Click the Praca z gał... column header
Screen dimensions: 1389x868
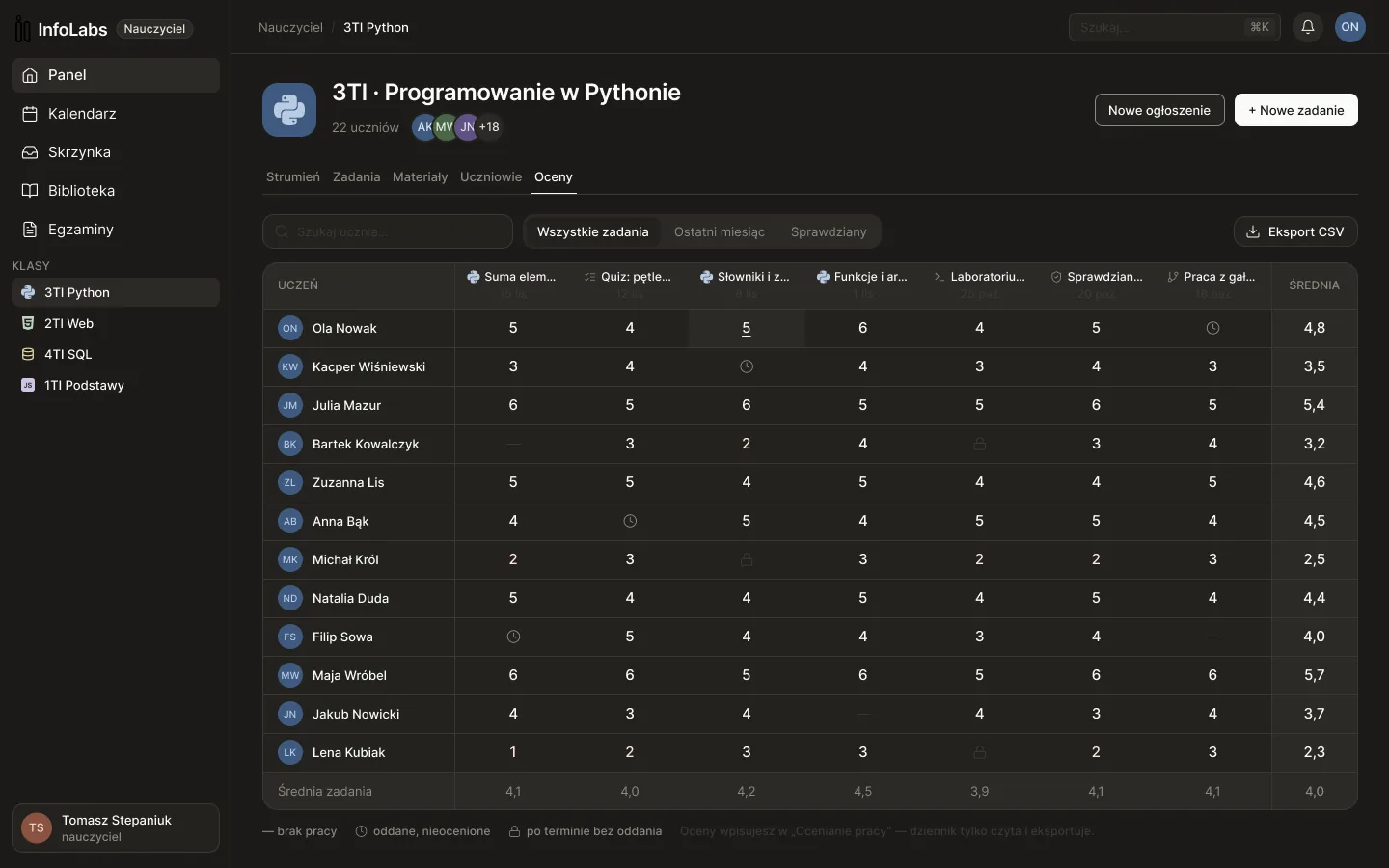pos(1212,285)
